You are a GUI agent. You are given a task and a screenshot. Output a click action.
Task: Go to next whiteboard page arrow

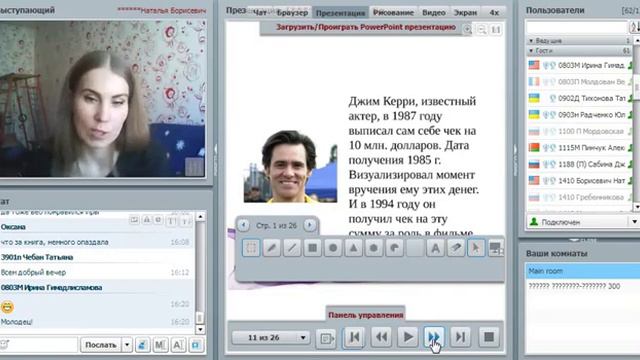310,225
